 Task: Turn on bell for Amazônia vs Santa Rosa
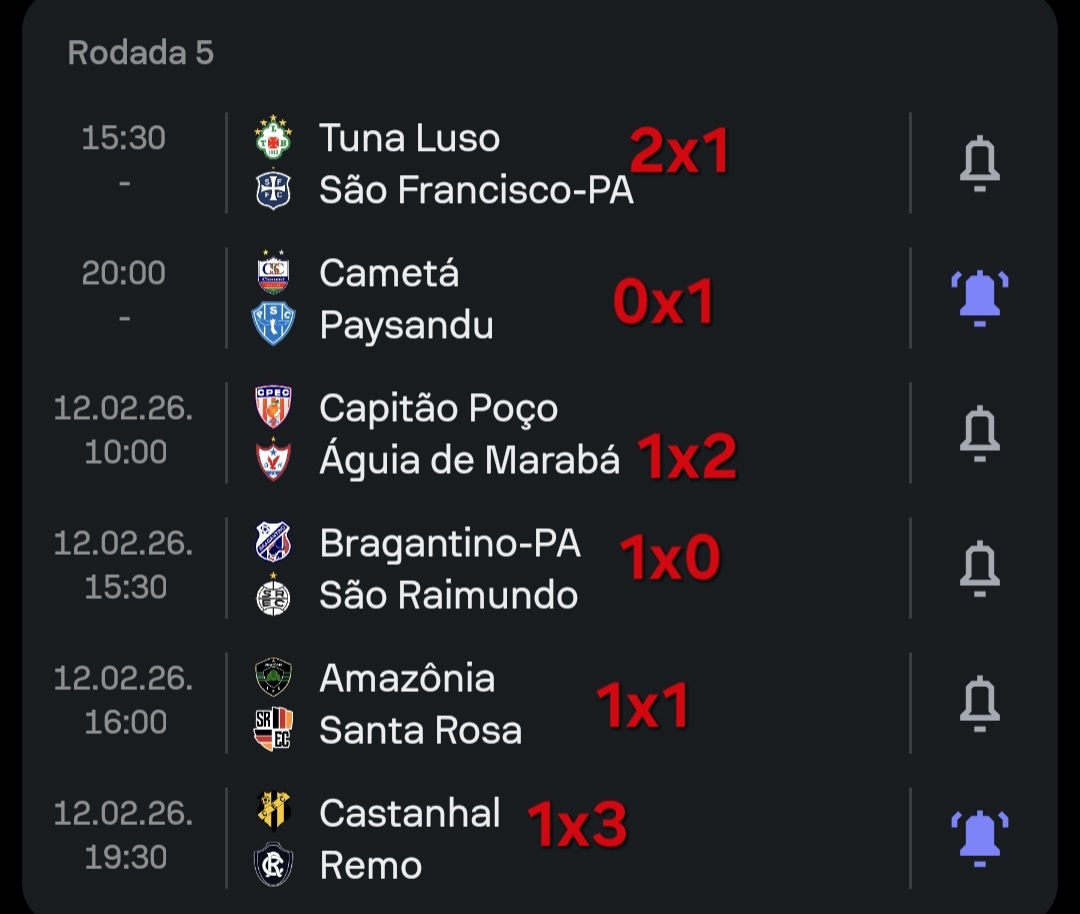(x=979, y=703)
